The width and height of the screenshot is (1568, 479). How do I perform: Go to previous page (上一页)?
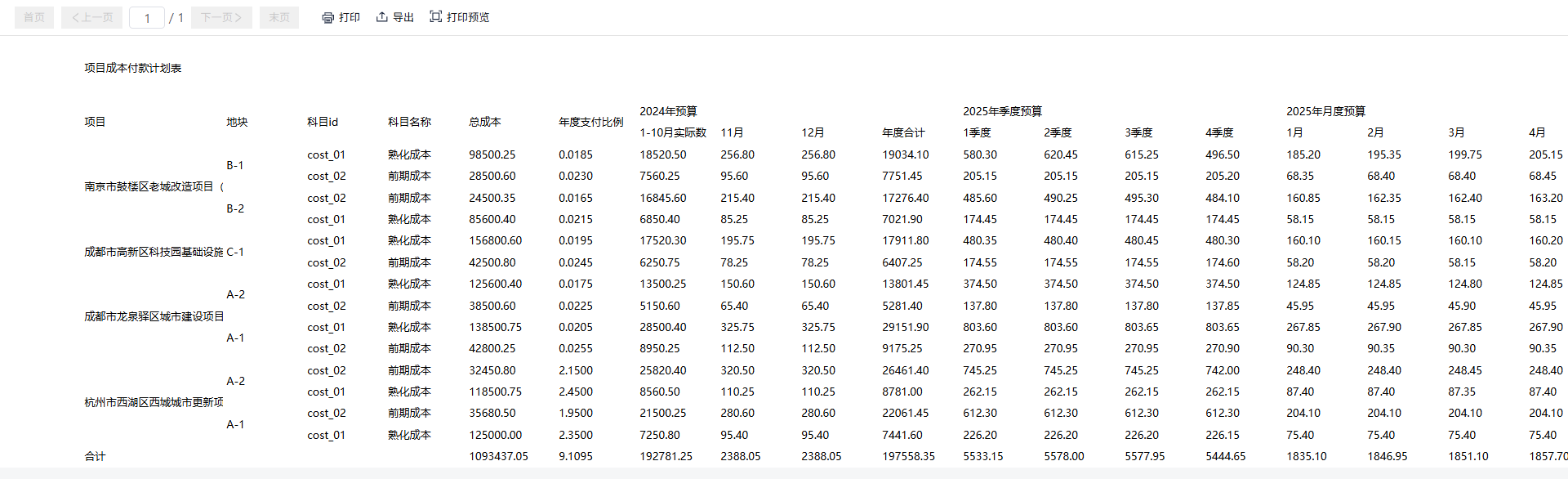(91, 18)
